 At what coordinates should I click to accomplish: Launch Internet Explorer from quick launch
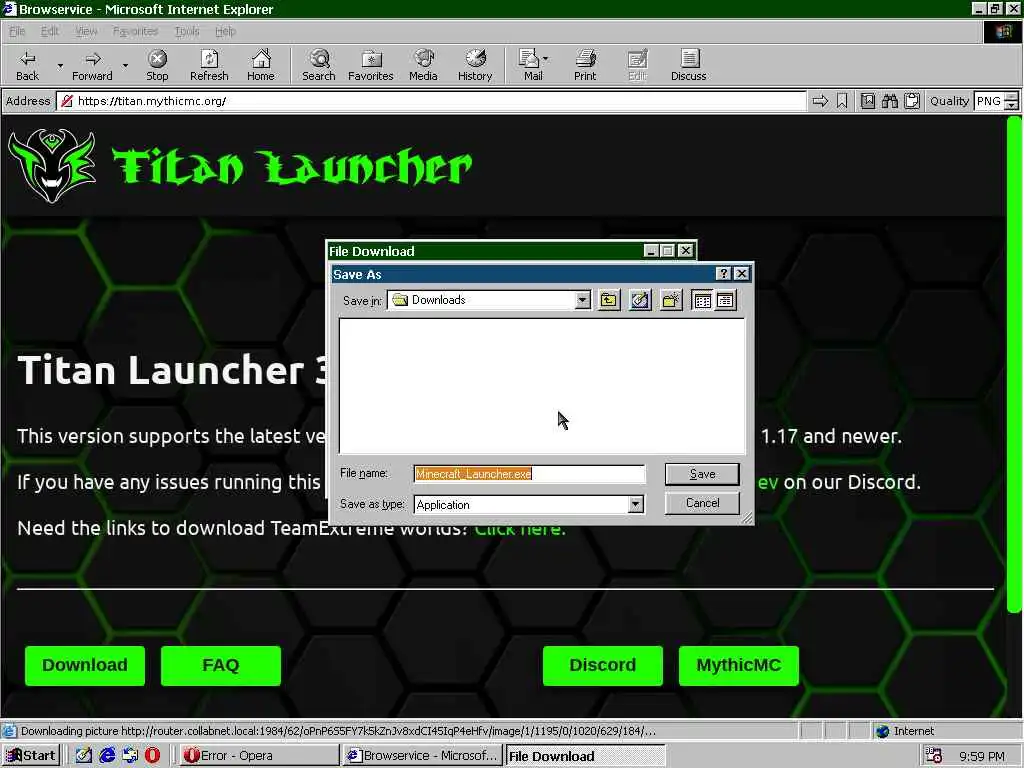[x=107, y=756]
